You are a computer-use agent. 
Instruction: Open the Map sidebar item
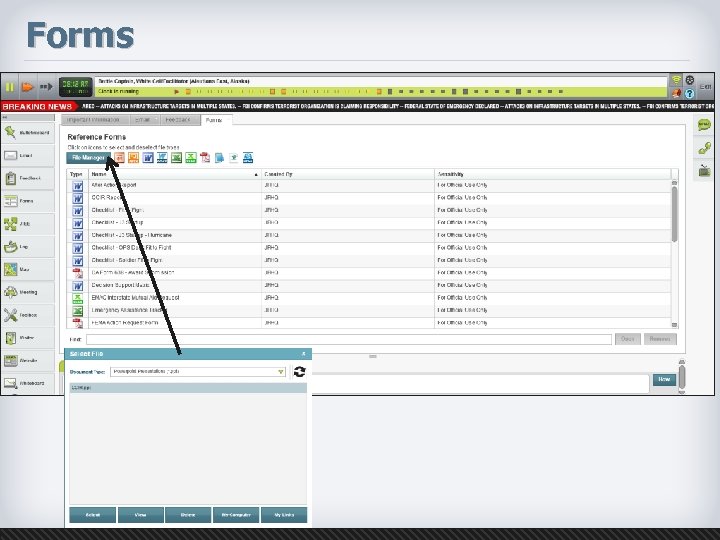point(28,270)
